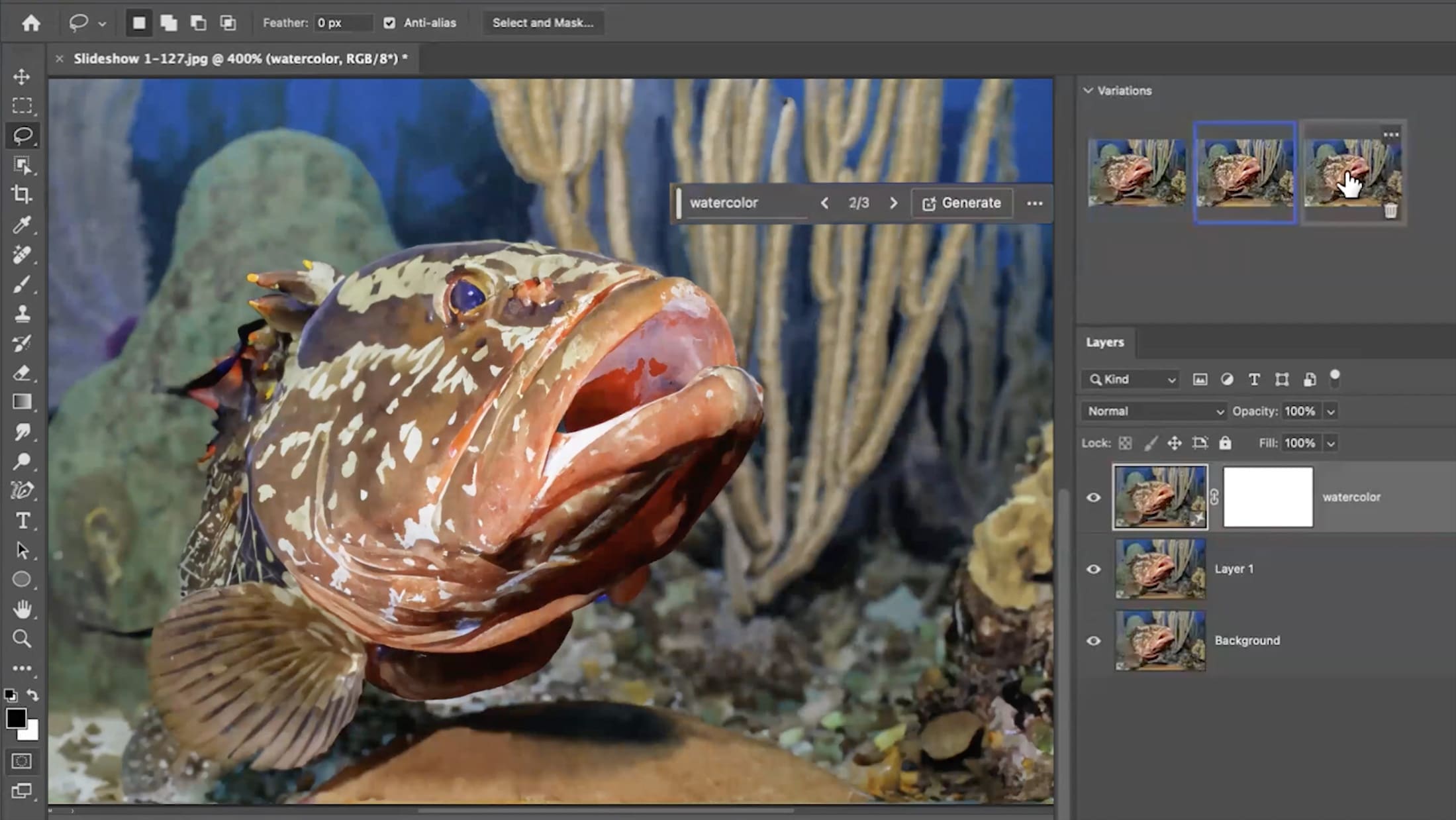
Task: Click the foreground color swatch
Action: point(15,717)
